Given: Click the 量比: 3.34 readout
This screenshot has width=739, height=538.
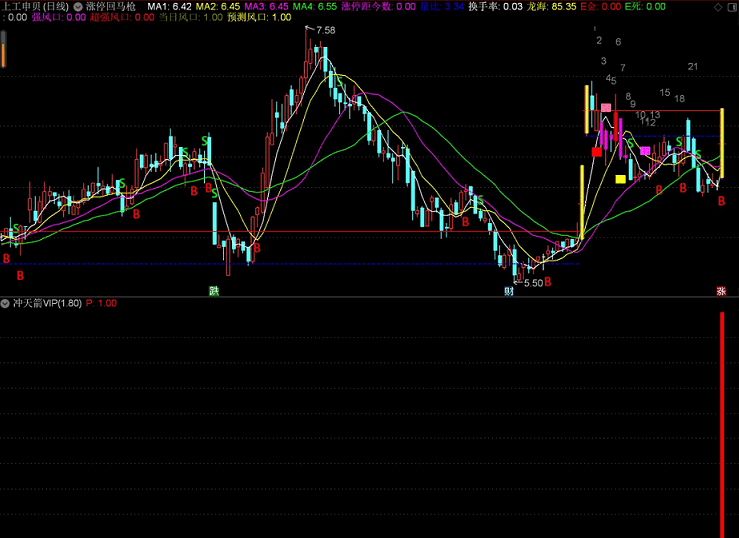Looking at the screenshot, I should pos(442,7).
